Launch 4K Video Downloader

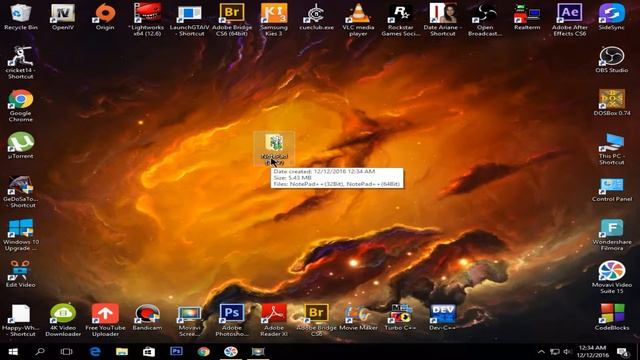(x=63, y=320)
